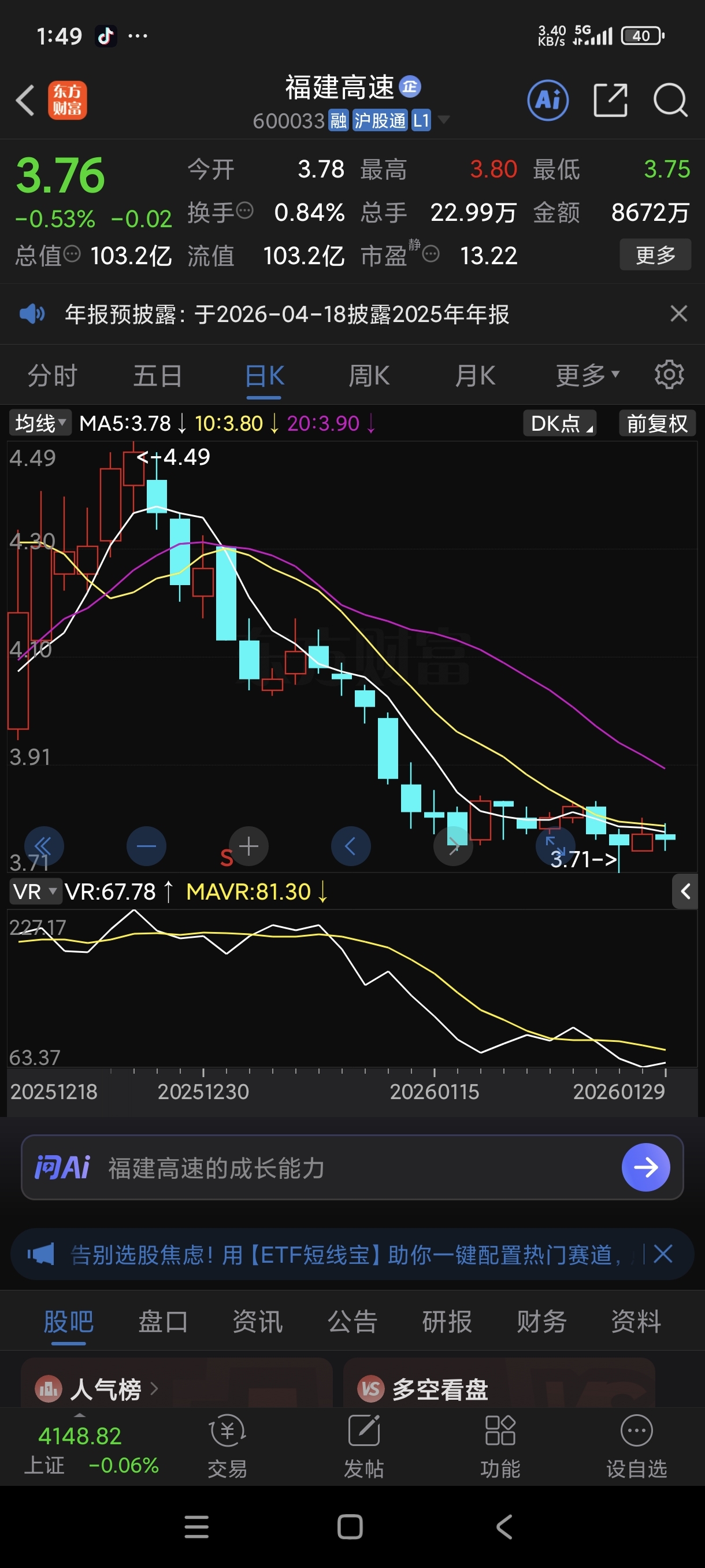Switch to 月K chart tab

(475, 375)
